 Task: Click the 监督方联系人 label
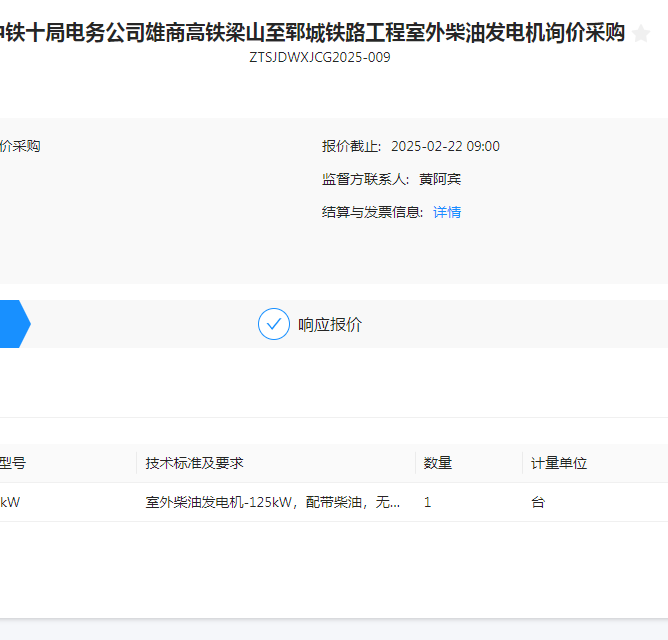point(365,179)
